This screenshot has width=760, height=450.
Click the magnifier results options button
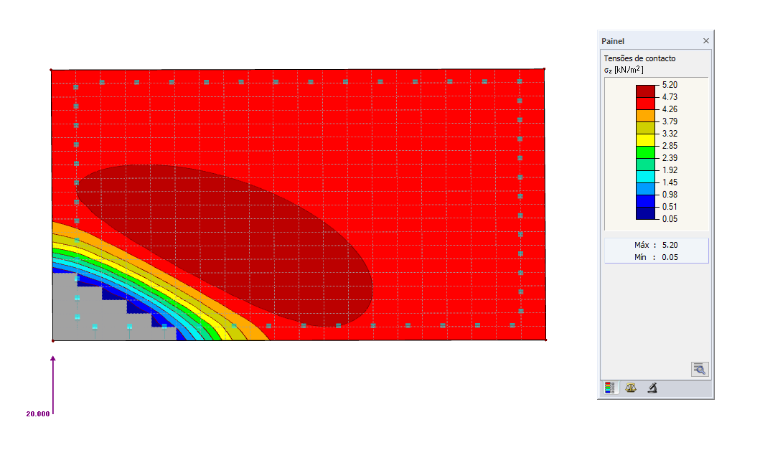pyautogui.click(x=699, y=370)
